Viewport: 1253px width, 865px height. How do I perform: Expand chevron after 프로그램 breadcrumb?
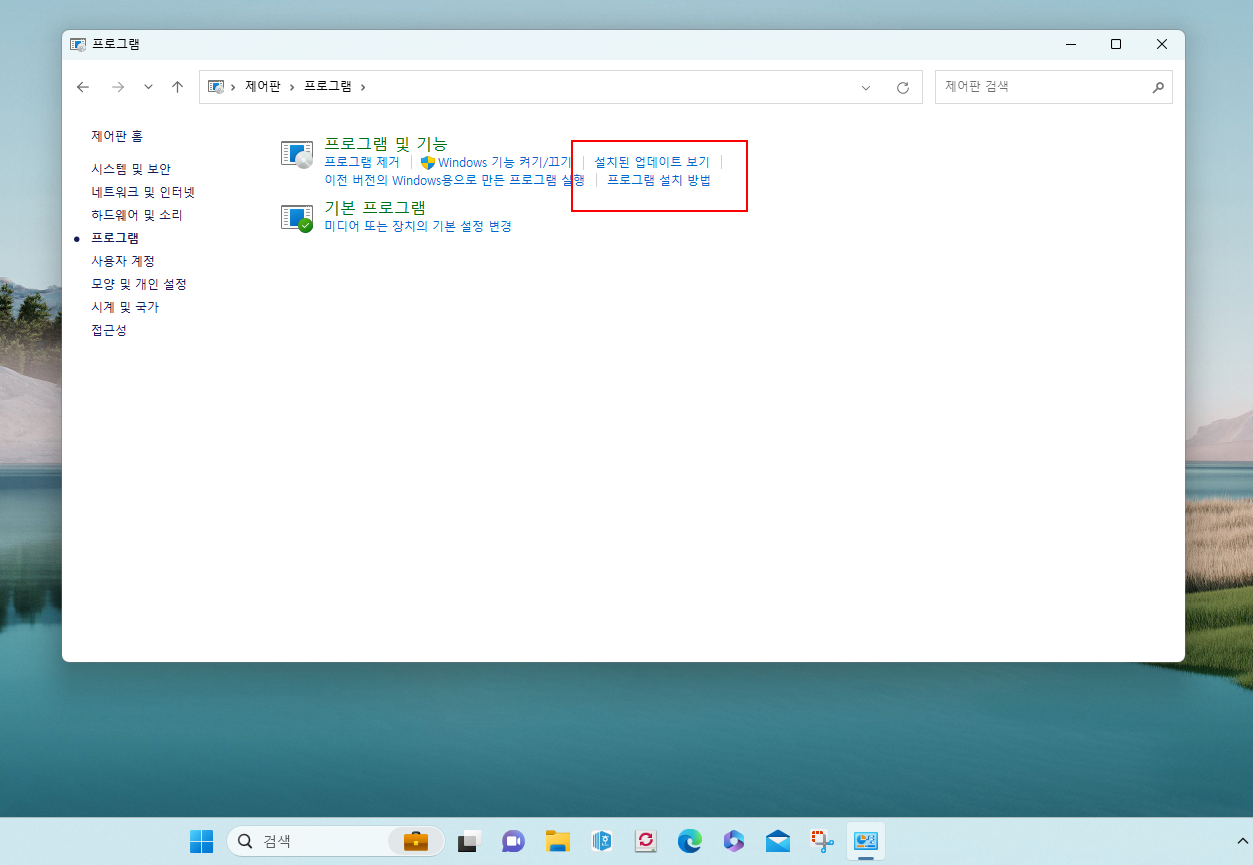coord(363,87)
